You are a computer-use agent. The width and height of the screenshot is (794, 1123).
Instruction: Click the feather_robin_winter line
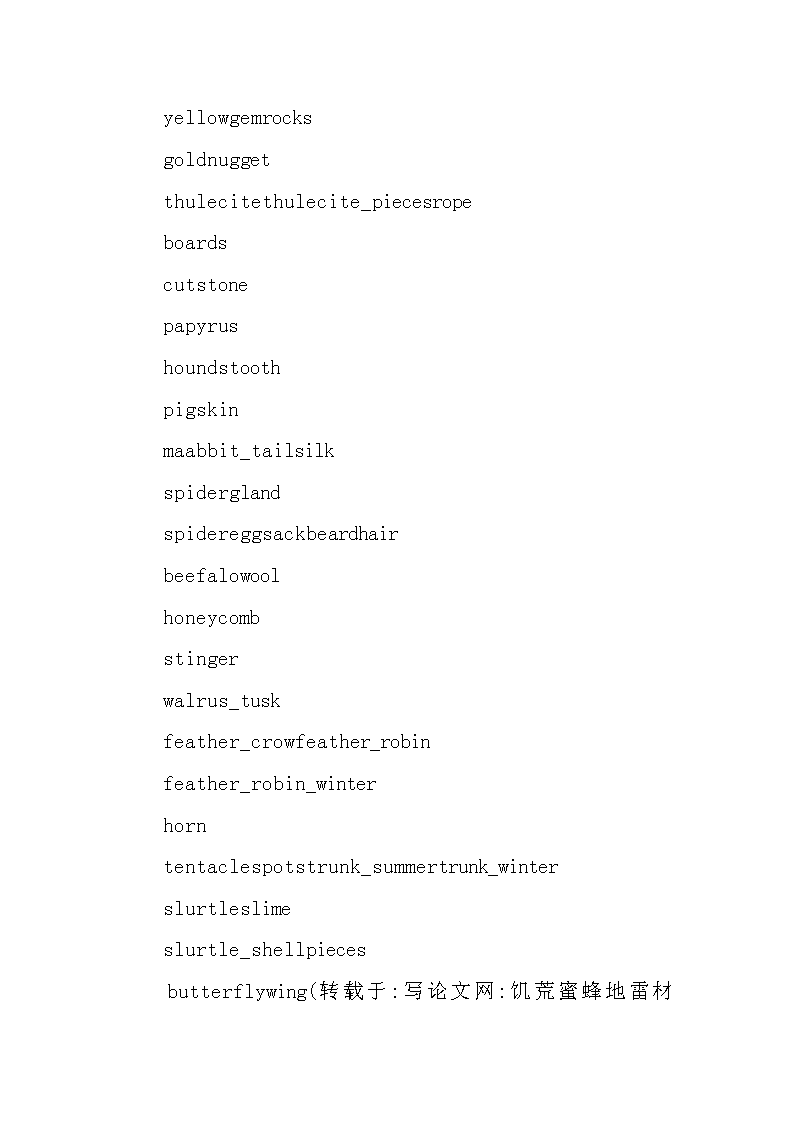pos(270,784)
